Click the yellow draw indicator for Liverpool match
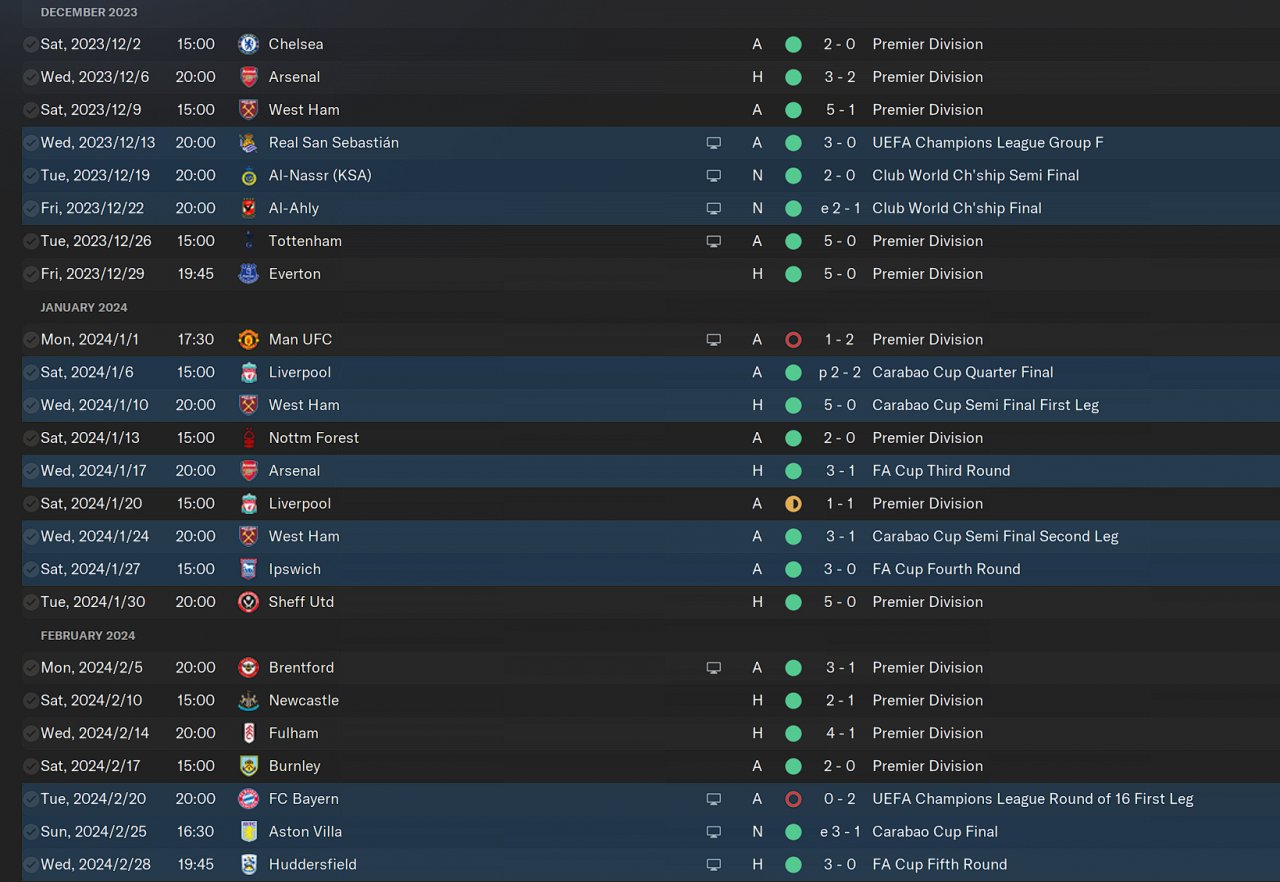Screen dimensions: 1280x882 tap(793, 504)
